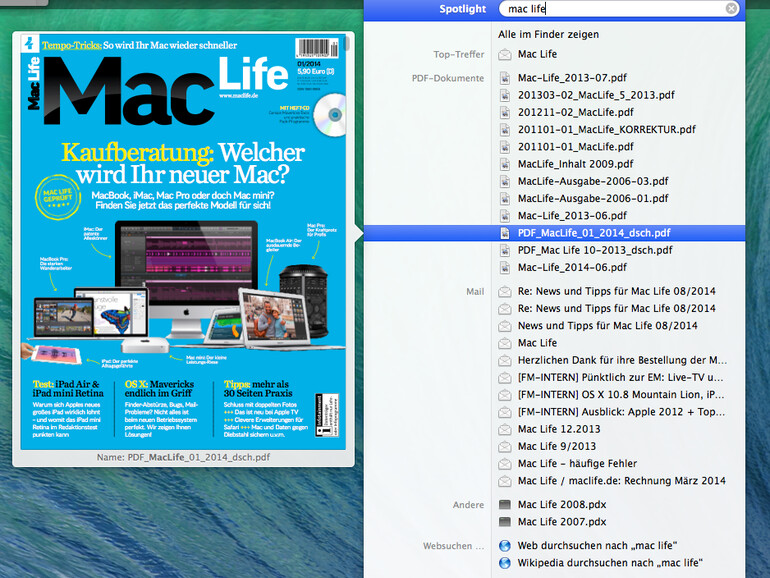Click PDF icon of Mac-Life_2013-07.pdf

pyautogui.click(x=504, y=78)
